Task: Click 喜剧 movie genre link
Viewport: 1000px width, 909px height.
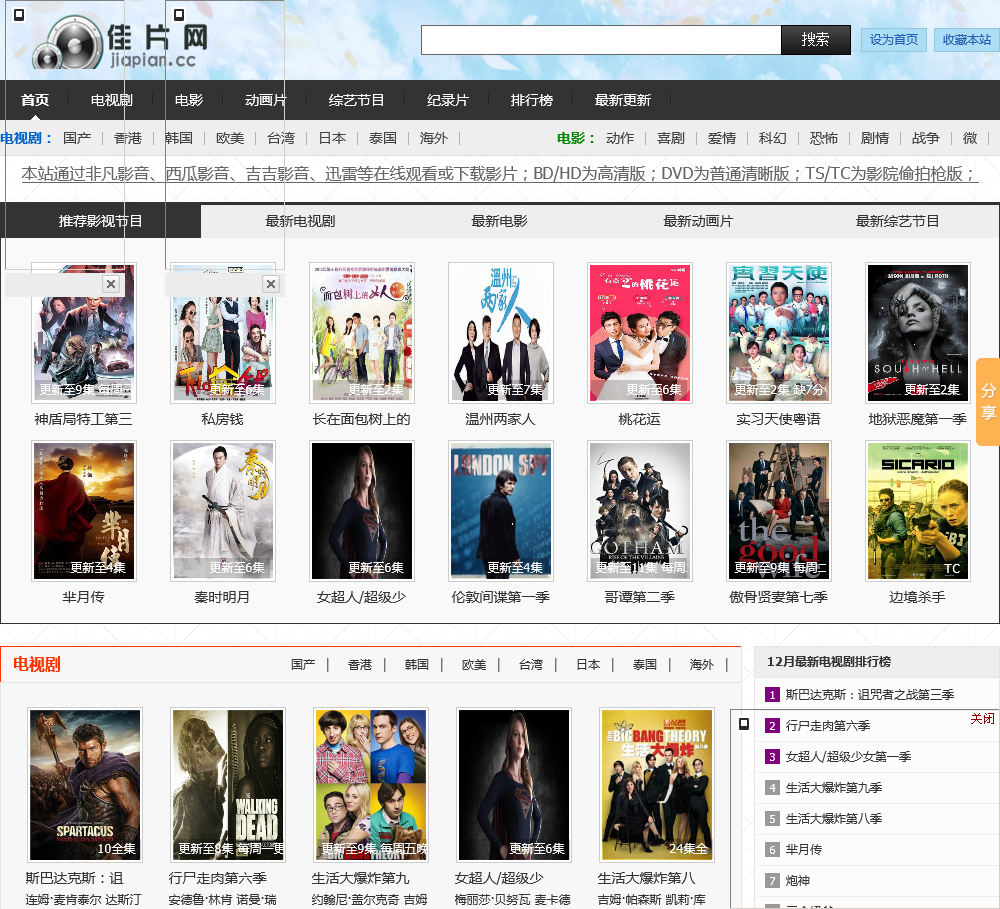Action: [x=671, y=138]
